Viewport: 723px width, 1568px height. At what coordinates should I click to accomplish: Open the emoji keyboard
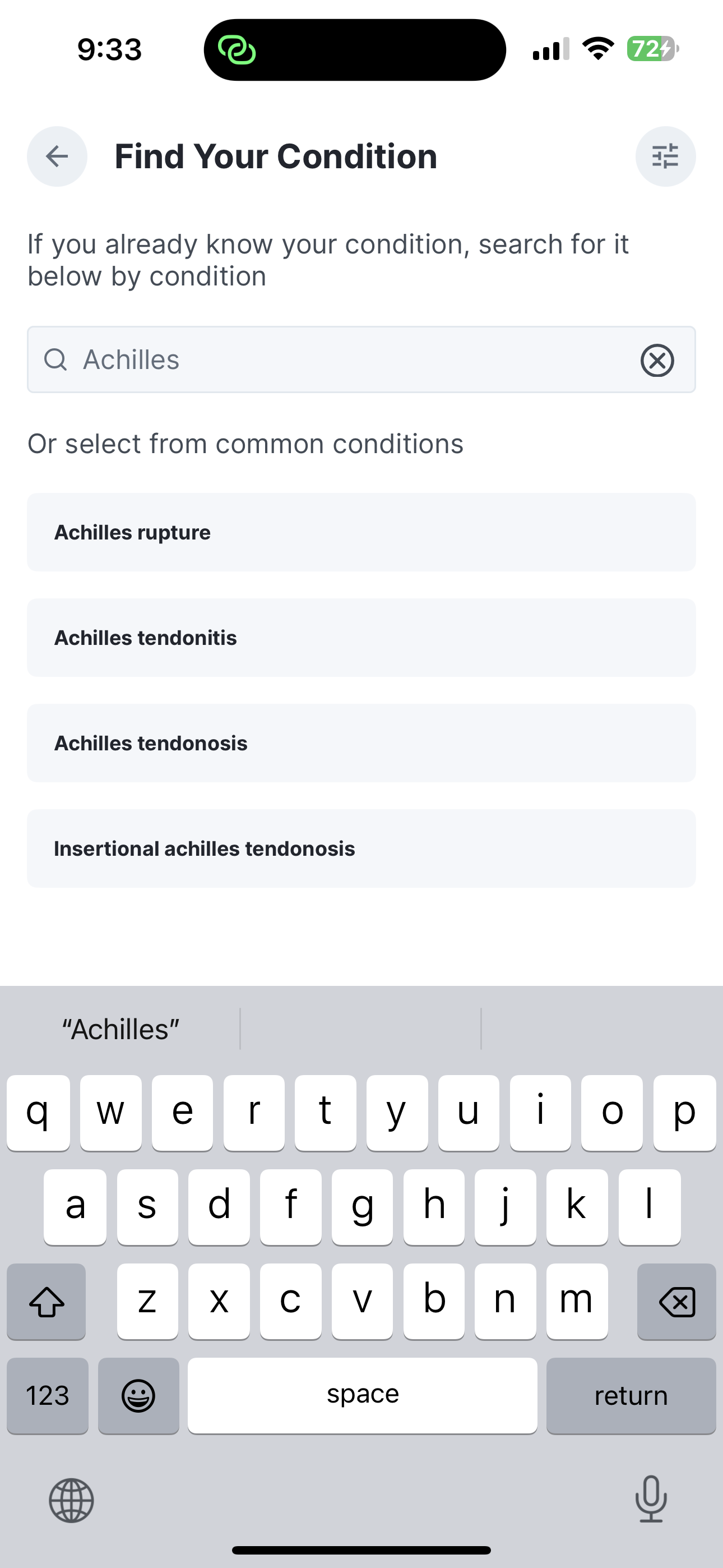[x=138, y=1395]
